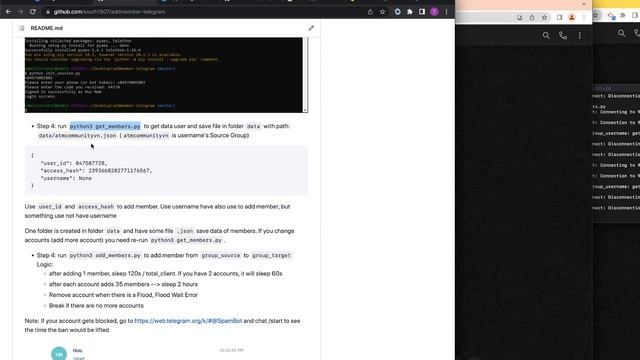Click 'after adding 1 member, sleep 120s' bullet
The width and height of the screenshot is (640, 360).
(x=165, y=273)
